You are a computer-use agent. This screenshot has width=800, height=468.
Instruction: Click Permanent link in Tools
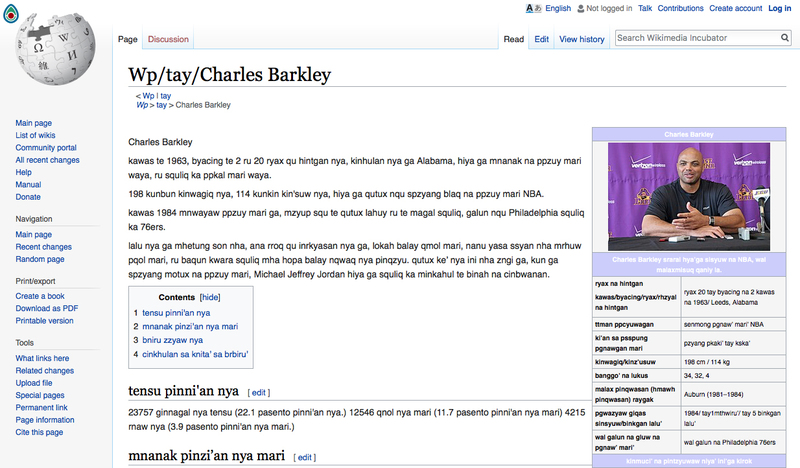pyautogui.click(x=41, y=407)
